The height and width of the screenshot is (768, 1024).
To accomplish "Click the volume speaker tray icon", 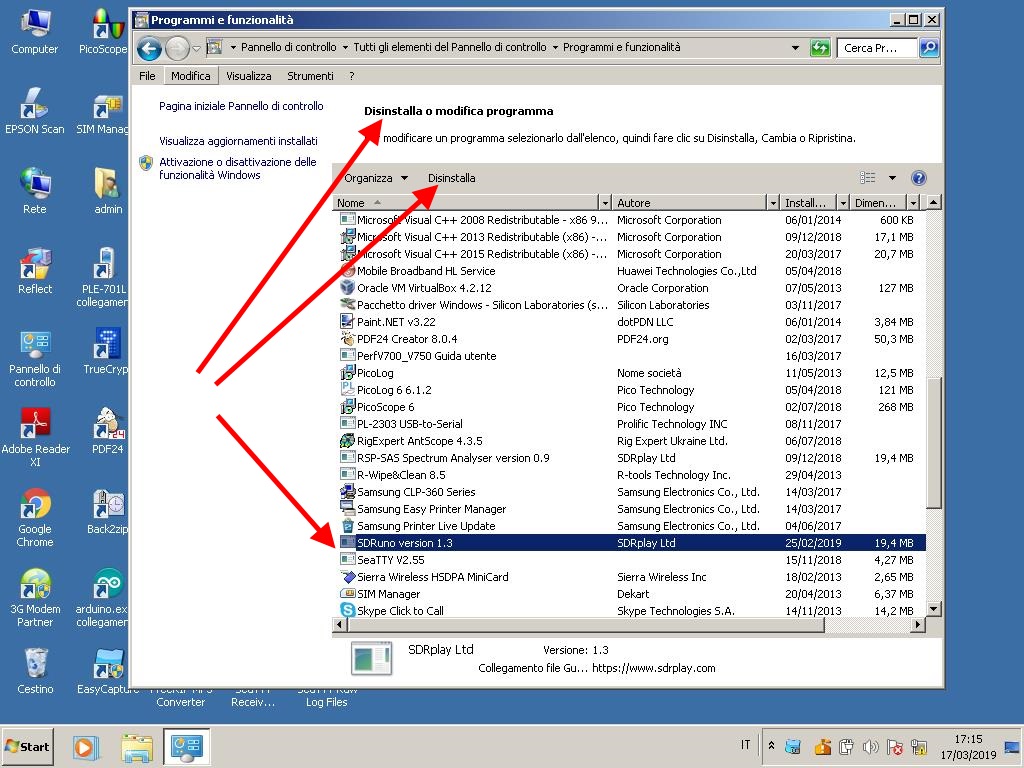I will pyautogui.click(x=870, y=746).
